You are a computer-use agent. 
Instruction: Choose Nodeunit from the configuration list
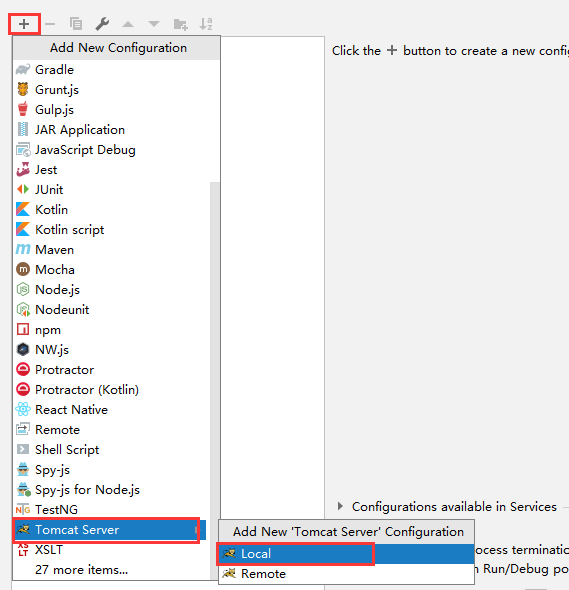coord(112,309)
